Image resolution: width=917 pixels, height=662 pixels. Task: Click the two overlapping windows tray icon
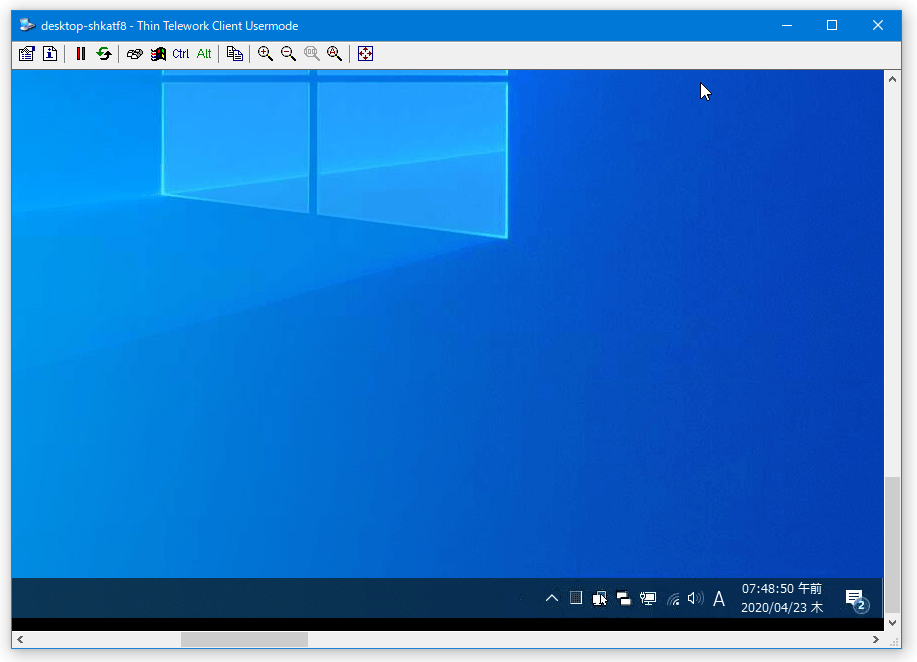(x=623, y=598)
